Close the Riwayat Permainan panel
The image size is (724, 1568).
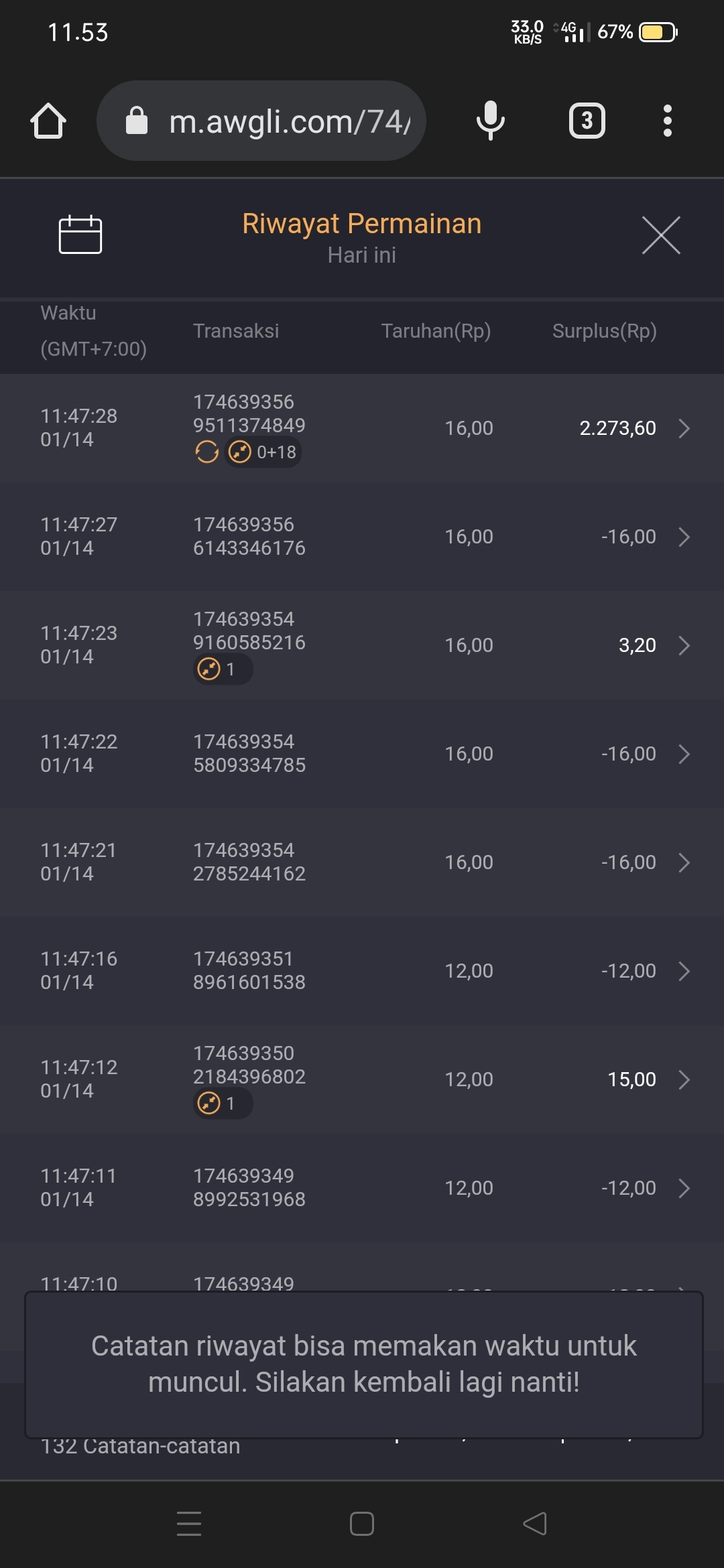point(660,235)
